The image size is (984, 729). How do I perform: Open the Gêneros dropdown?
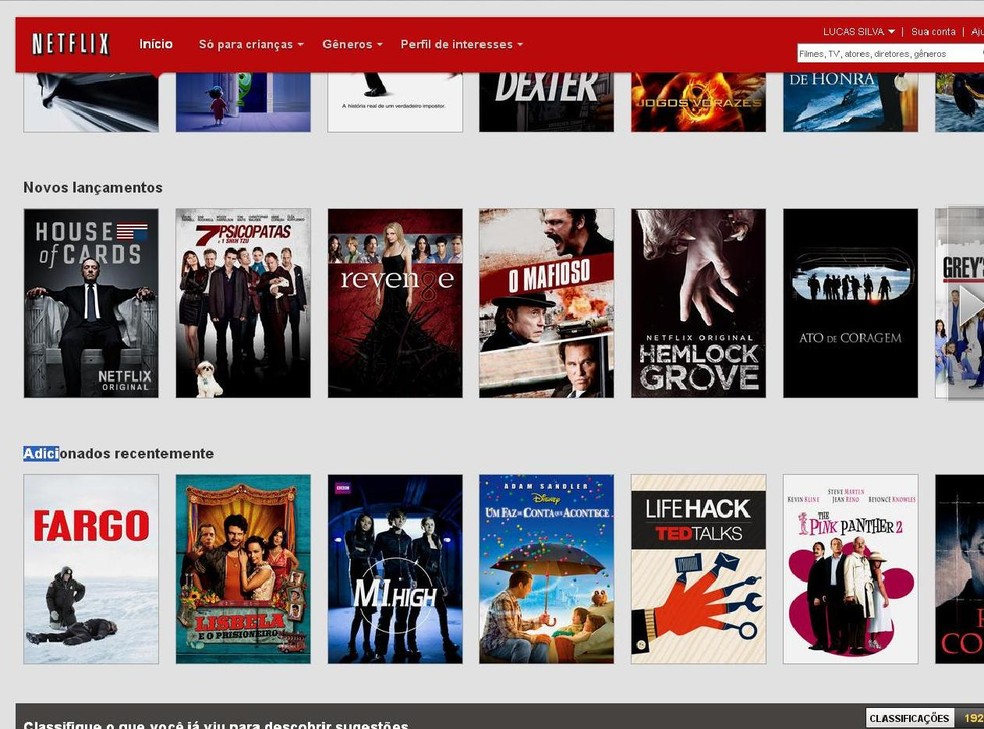click(351, 44)
